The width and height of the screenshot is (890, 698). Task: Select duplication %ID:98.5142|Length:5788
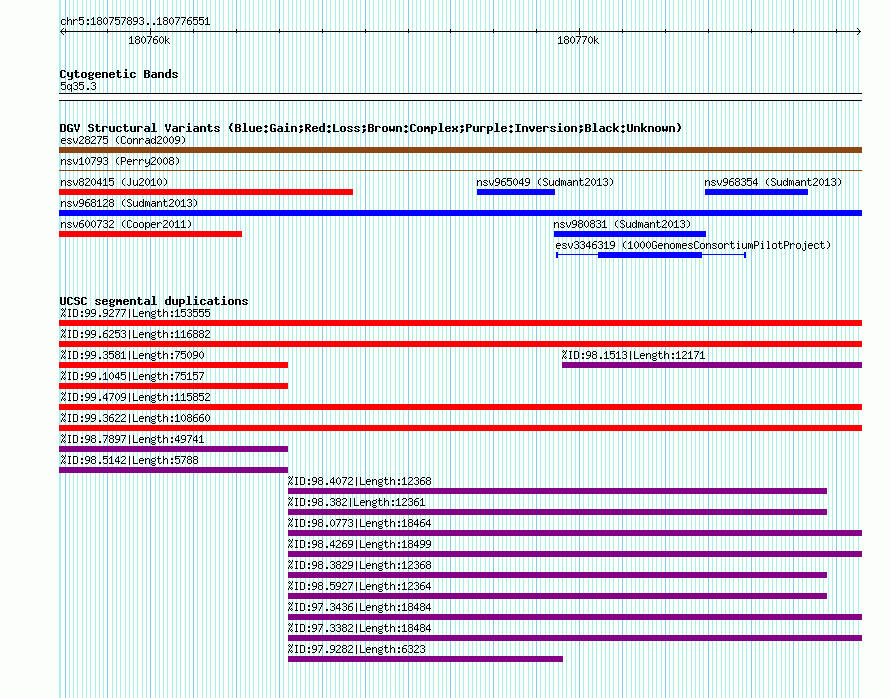[x=174, y=470]
